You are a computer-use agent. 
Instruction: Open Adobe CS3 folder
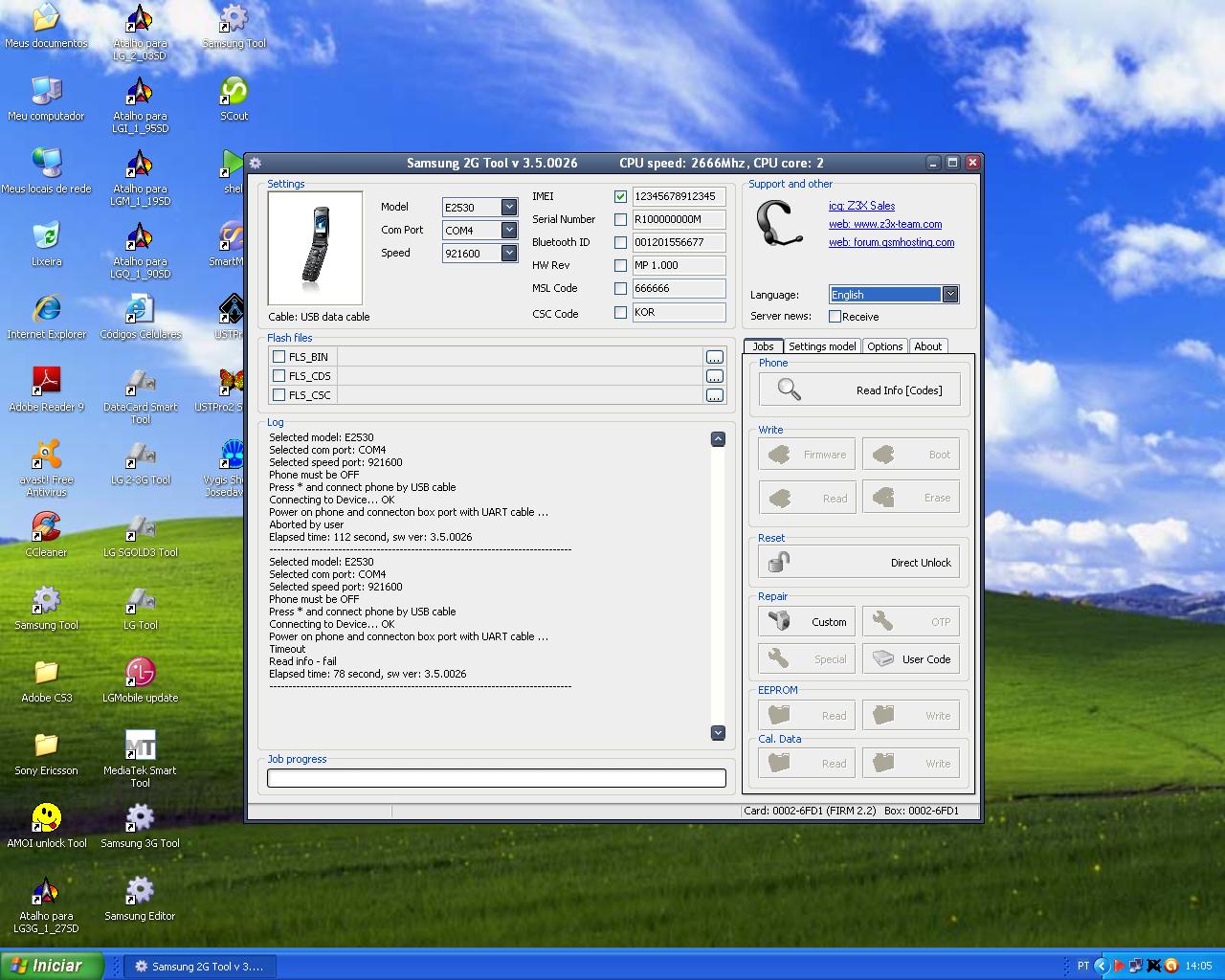click(x=46, y=680)
